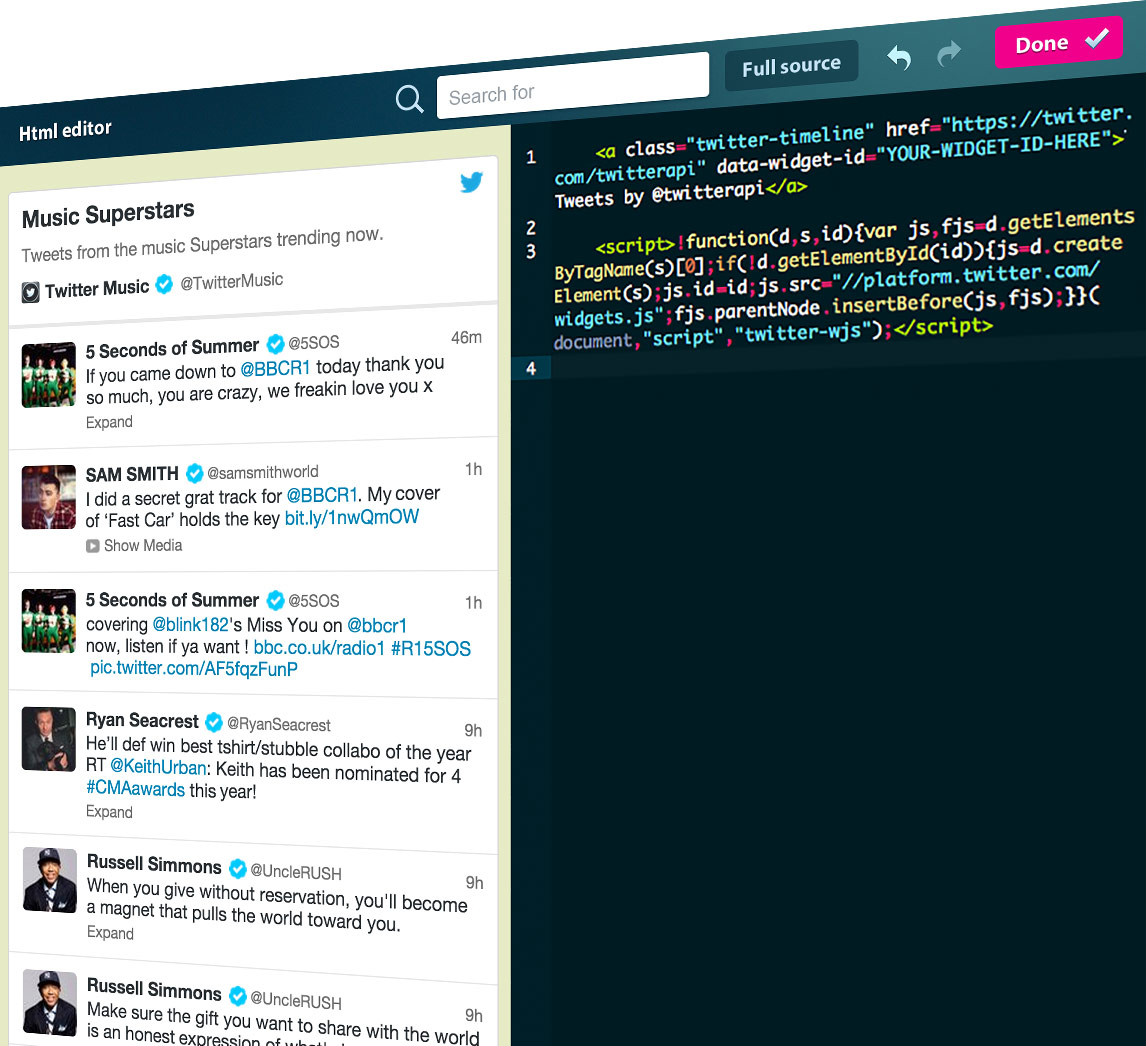Click the "twitter-timeline" class value in code

(780, 138)
